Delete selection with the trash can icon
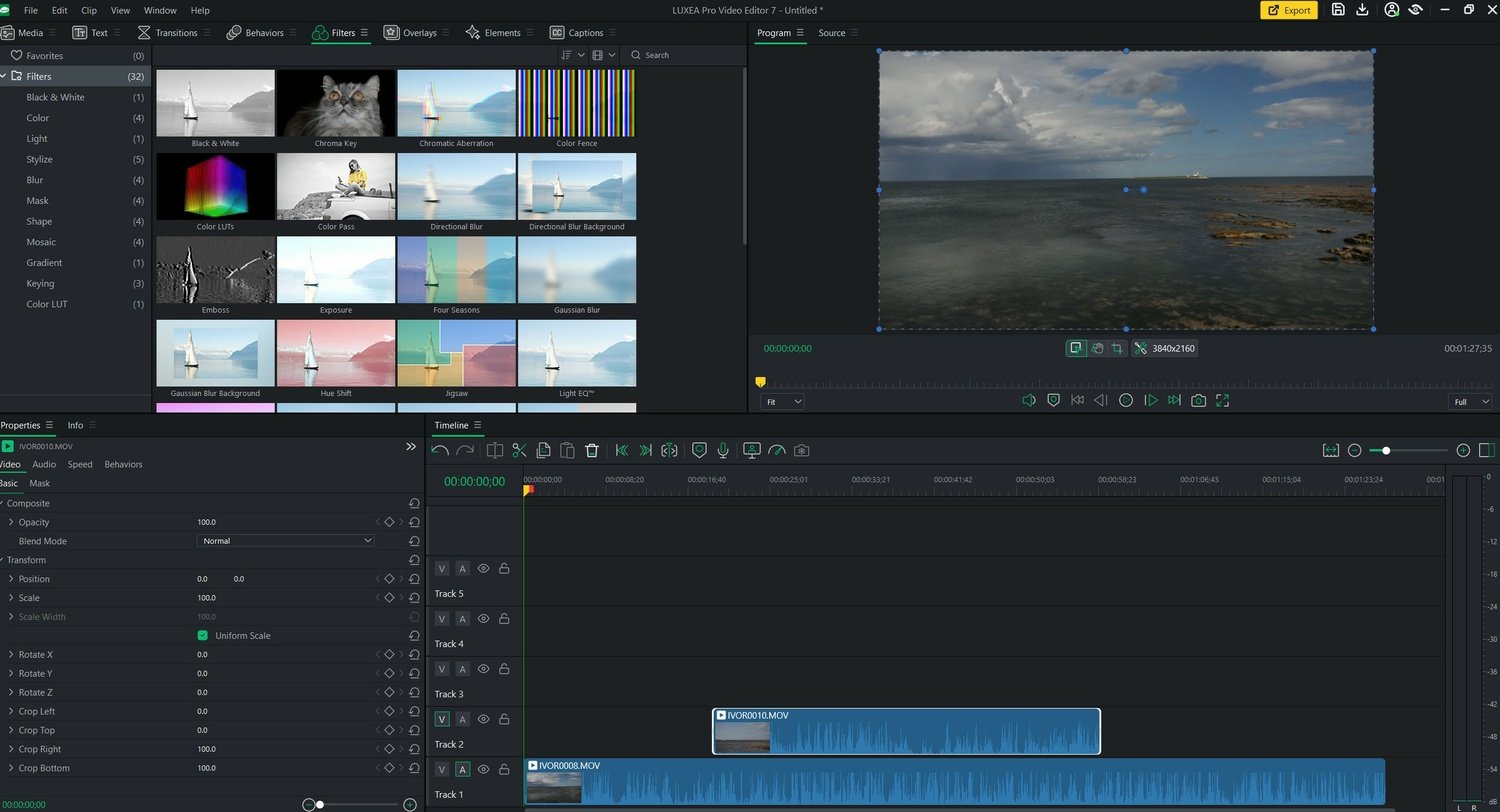The image size is (1500, 812). (x=592, y=451)
